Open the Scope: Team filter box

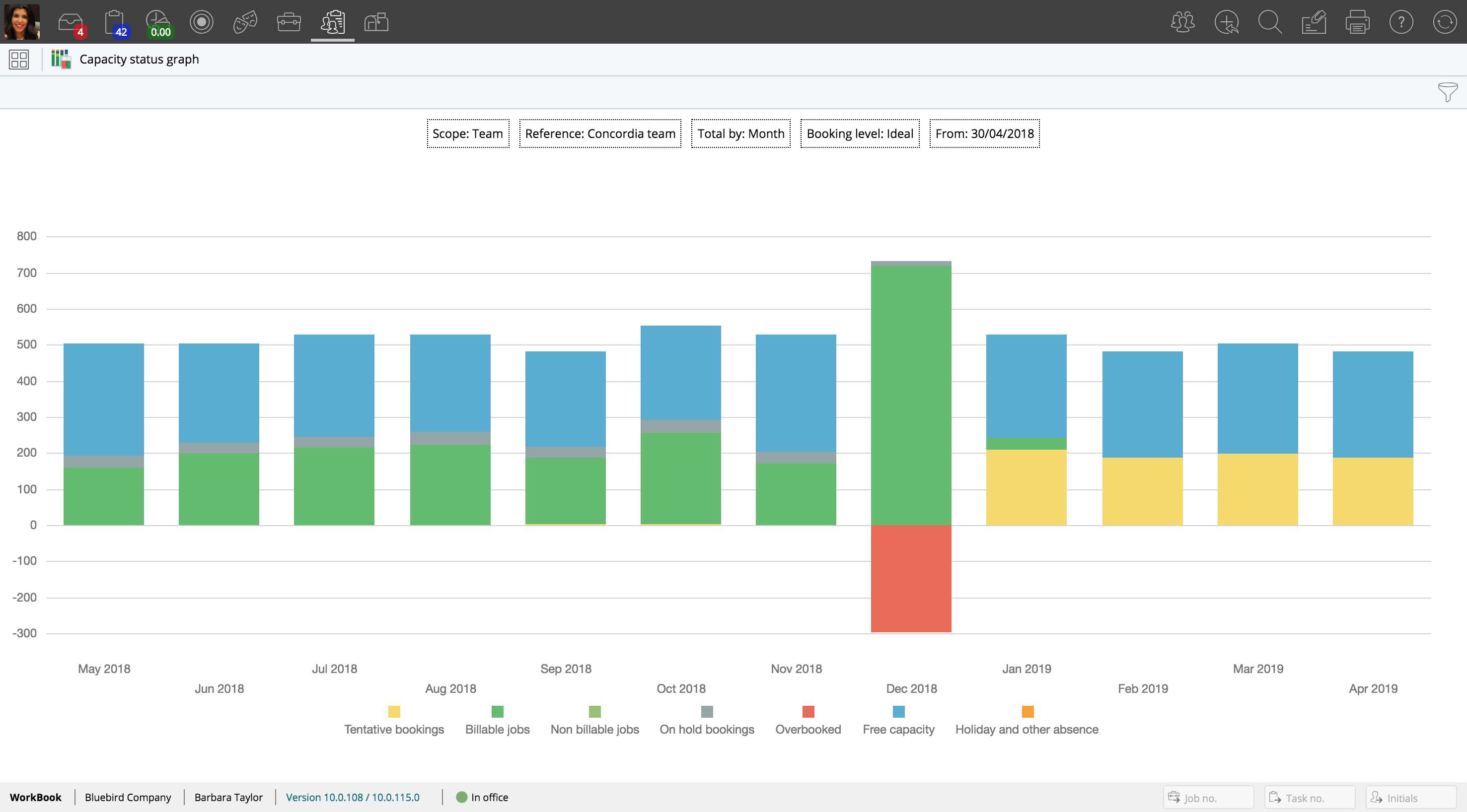click(467, 134)
